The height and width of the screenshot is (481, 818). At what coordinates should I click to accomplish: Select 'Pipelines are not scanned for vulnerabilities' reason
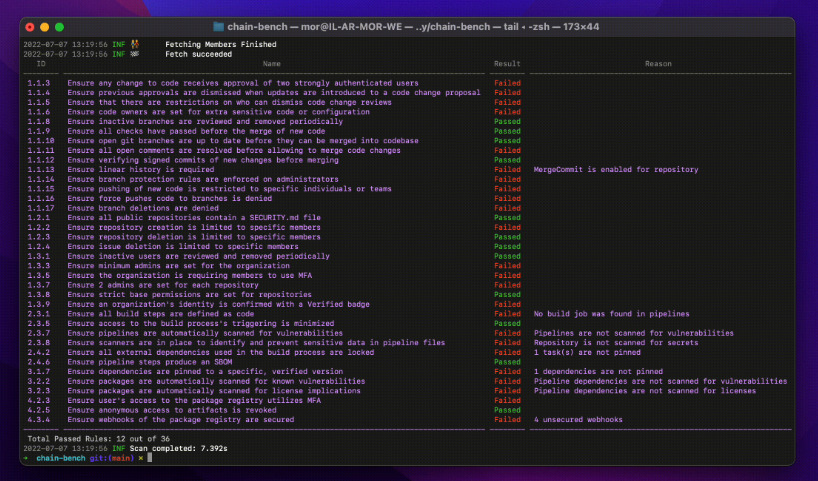(x=633, y=333)
